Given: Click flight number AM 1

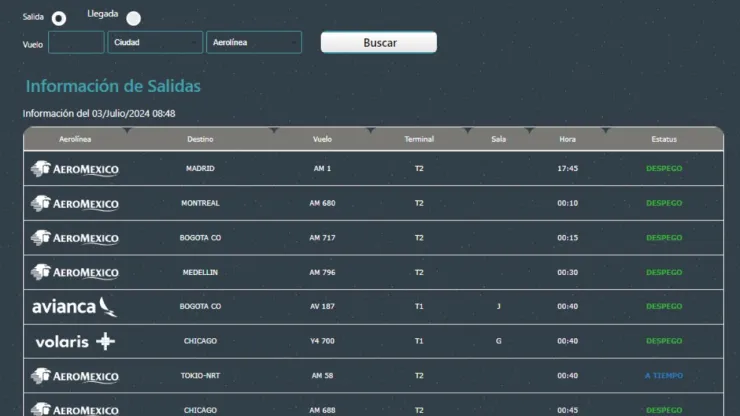Looking at the screenshot, I should [x=322, y=169].
